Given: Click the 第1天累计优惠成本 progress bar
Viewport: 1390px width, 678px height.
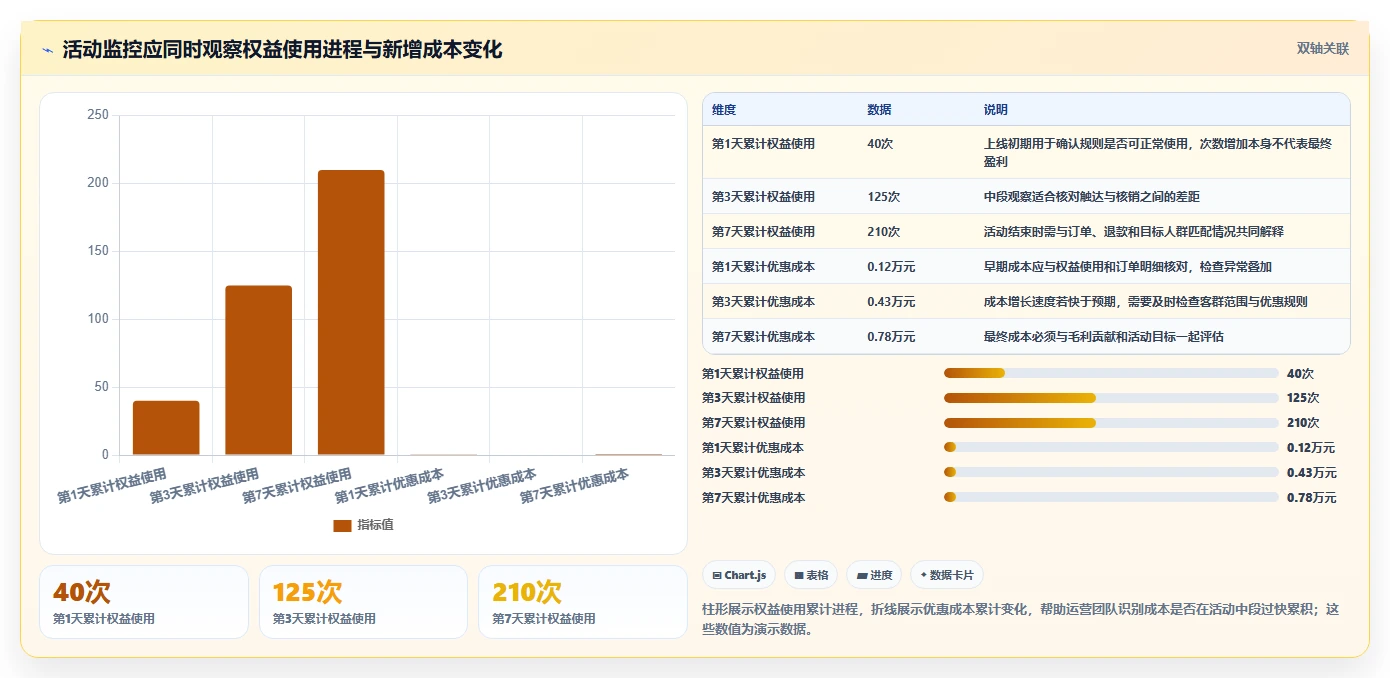Looking at the screenshot, I should [1111, 448].
